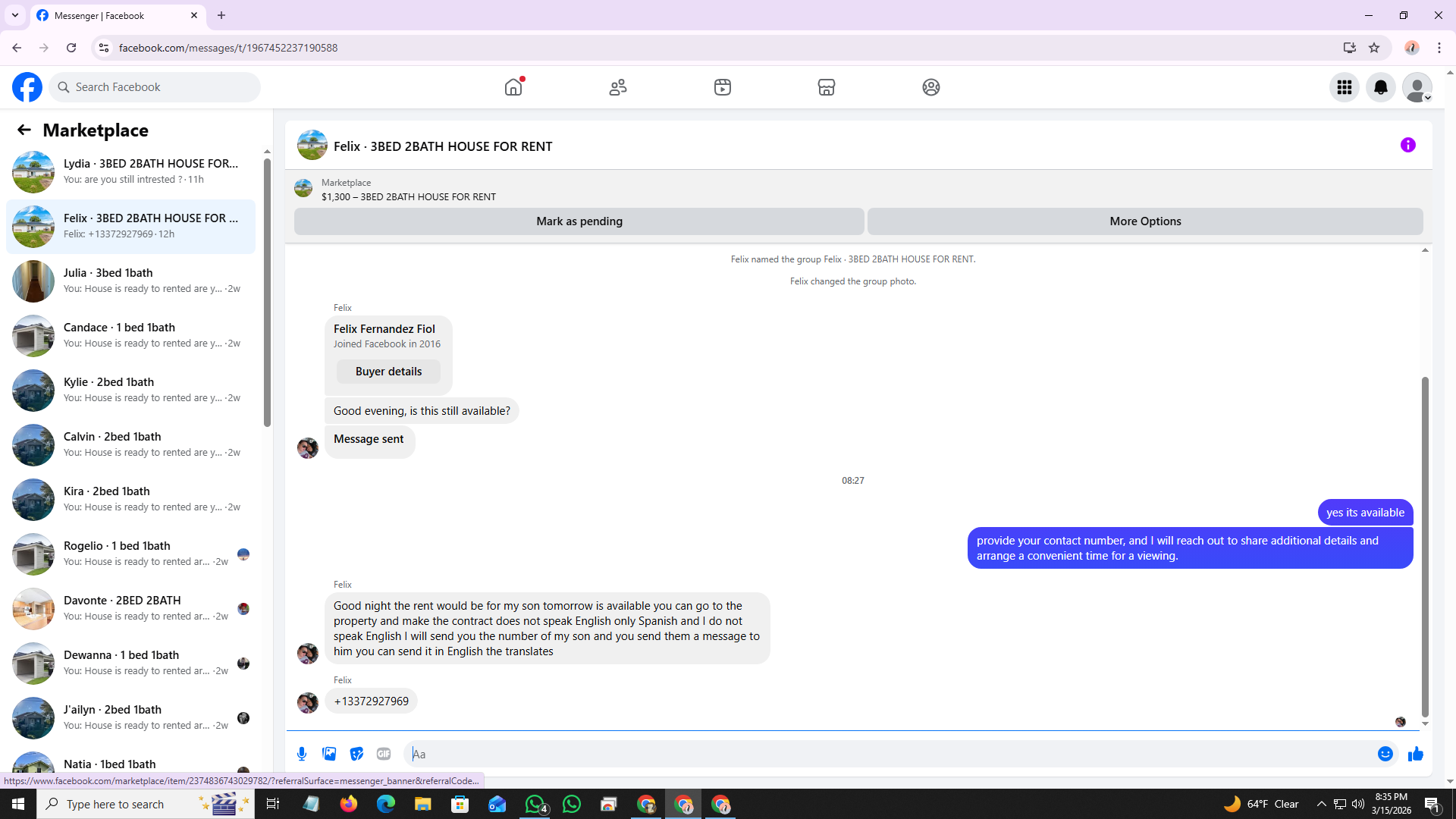Screen dimensions: 1456x819
Task: Open Julia 3bed 1bath conversation
Action: click(130, 281)
